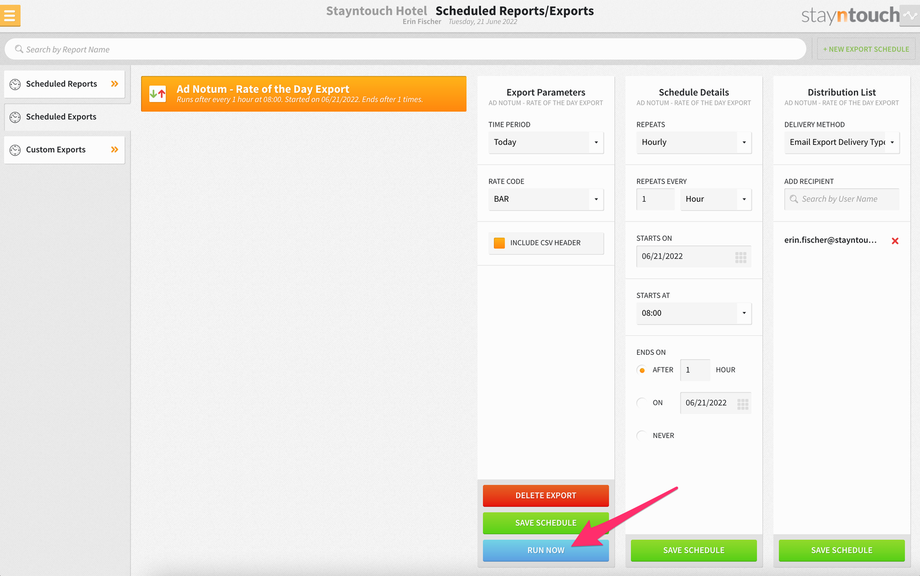Click the magnifier icon in recipient search

click(x=794, y=199)
